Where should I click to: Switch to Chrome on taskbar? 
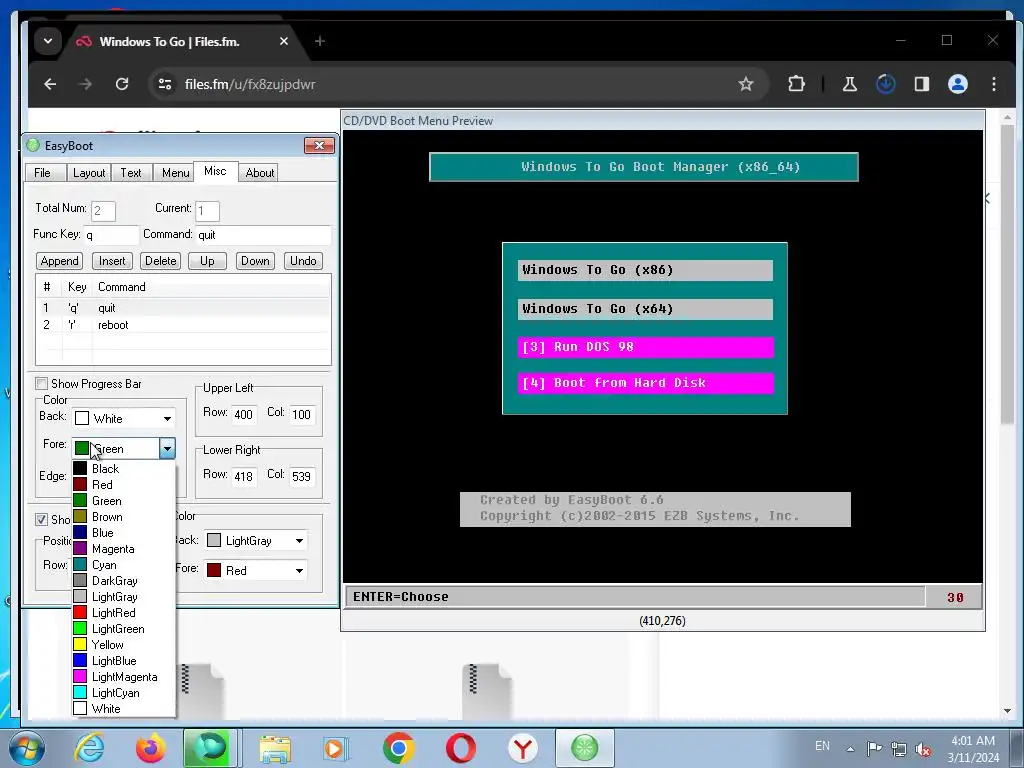pyautogui.click(x=398, y=748)
